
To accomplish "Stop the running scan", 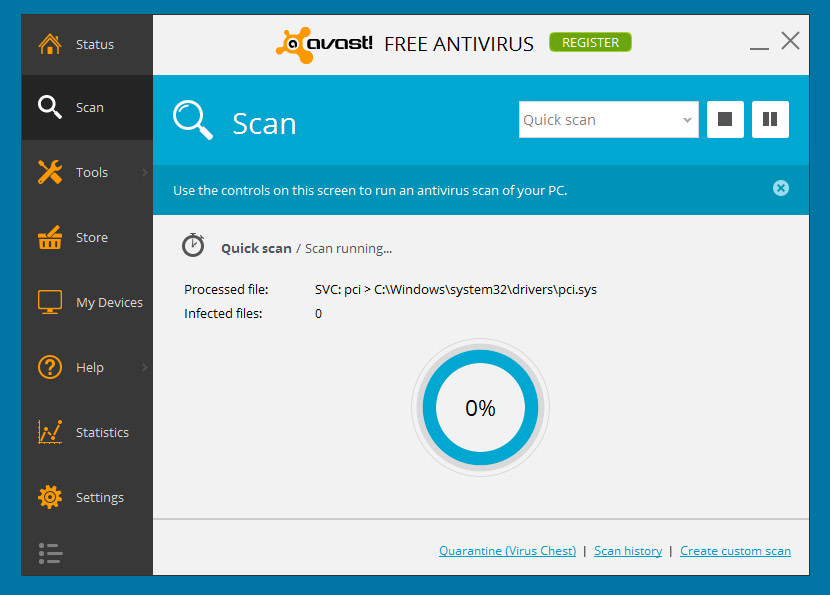I will coord(725,120).
